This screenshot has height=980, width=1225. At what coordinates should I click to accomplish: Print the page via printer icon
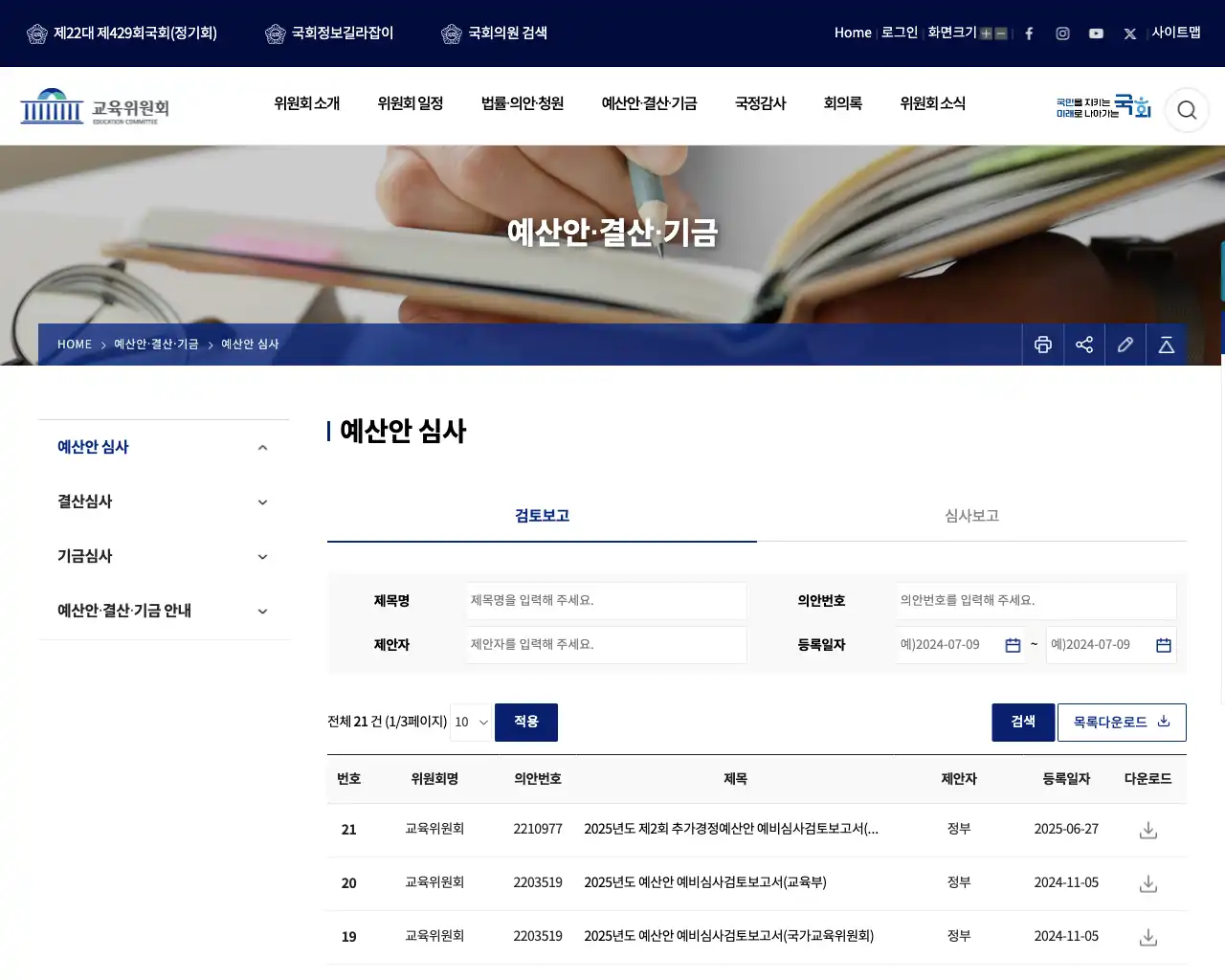(x=1043, y=345)
